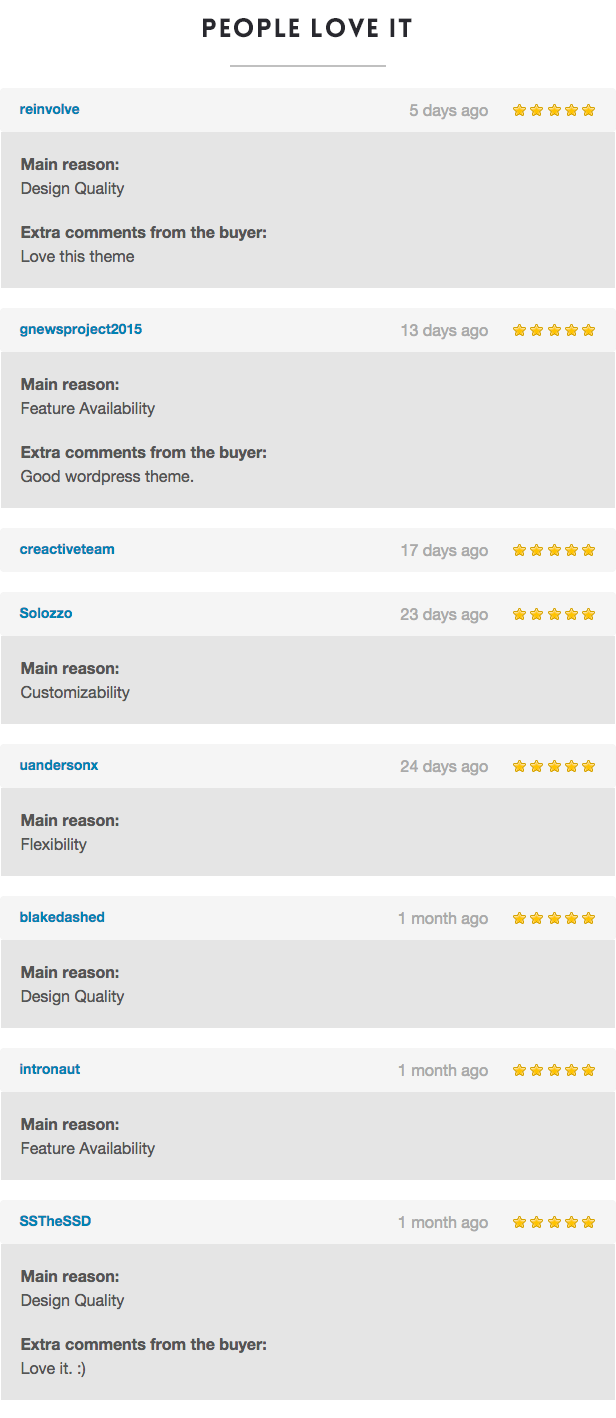
Task: Open Solozzo's profile link
Action: 46,613
